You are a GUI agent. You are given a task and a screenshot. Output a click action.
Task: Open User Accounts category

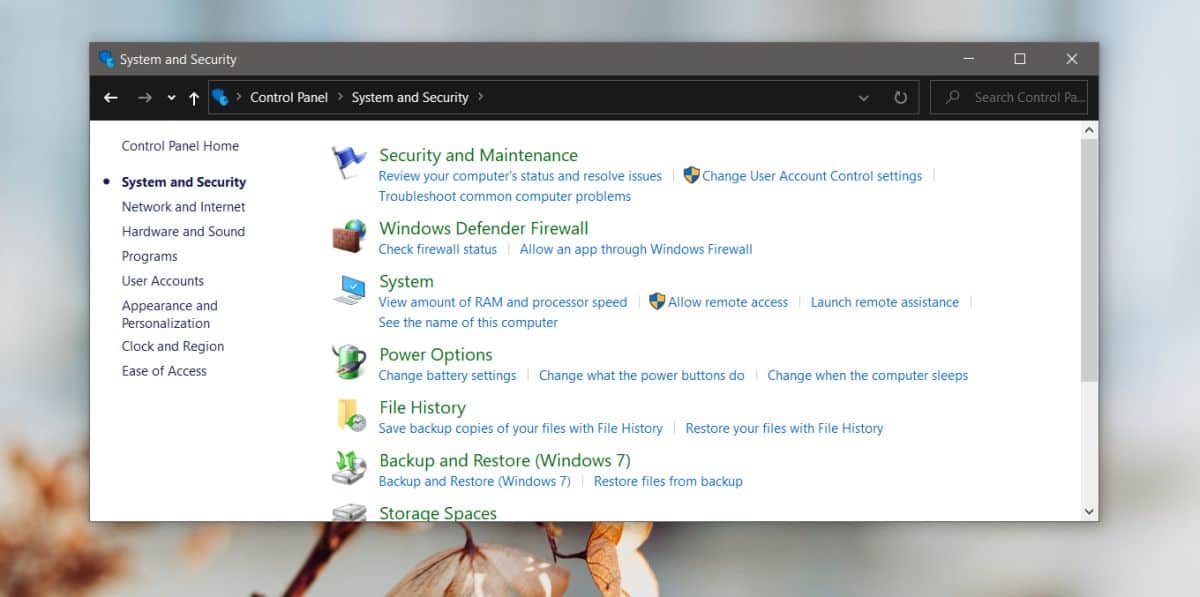pos(162,281)
